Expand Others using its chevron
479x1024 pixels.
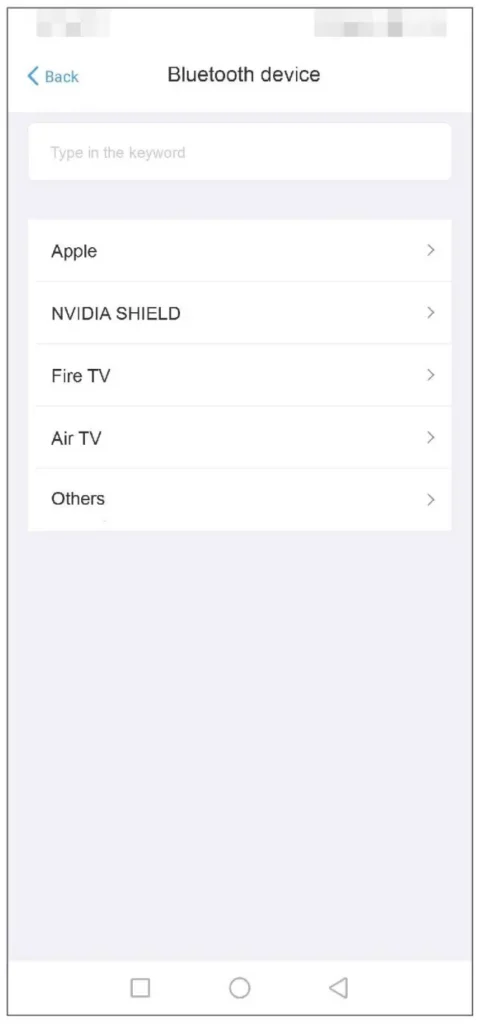pos(431,500)
